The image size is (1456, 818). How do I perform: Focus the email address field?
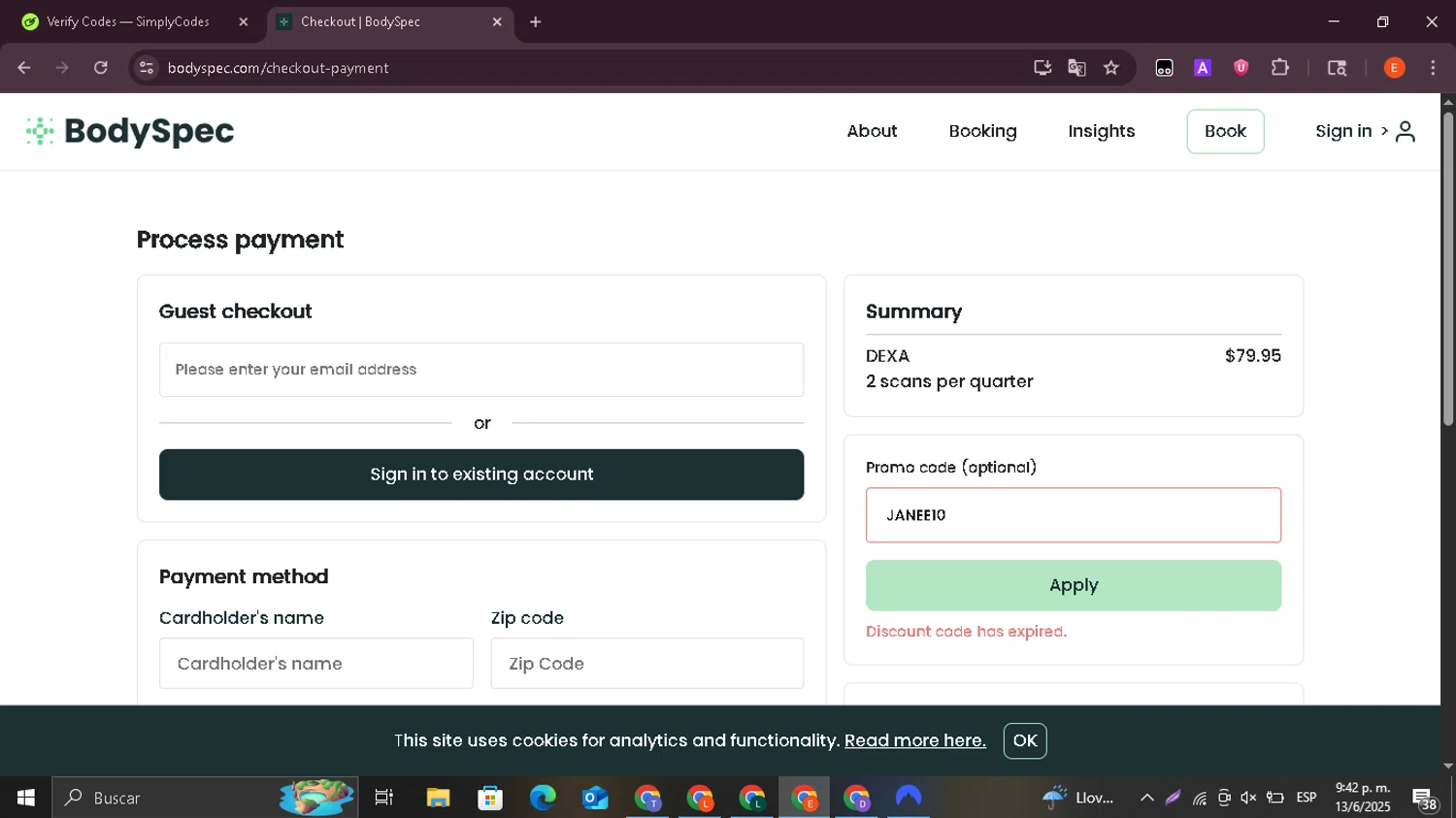click(x=481, y=370)
